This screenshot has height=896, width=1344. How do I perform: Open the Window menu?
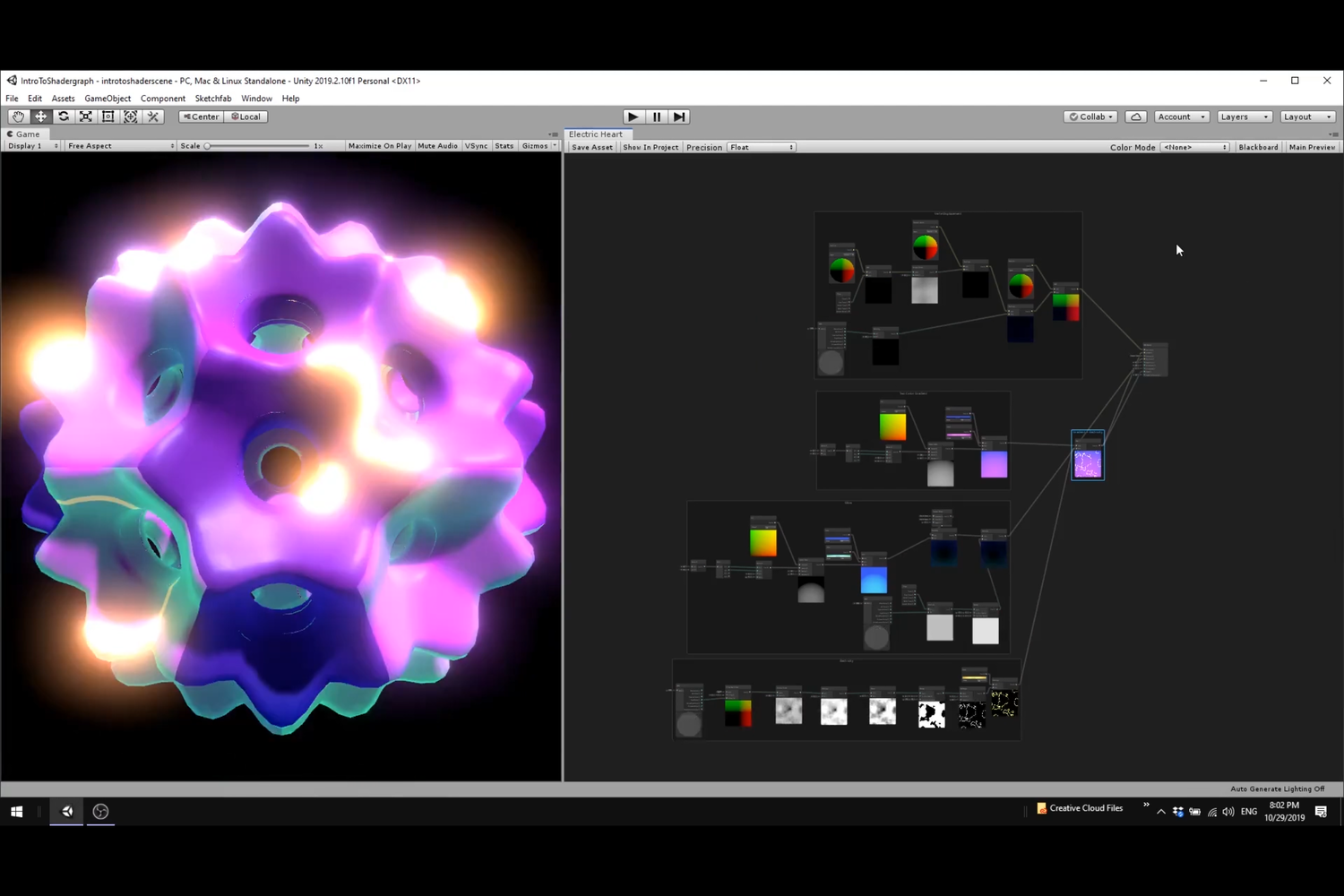click(x=257, y=99)
